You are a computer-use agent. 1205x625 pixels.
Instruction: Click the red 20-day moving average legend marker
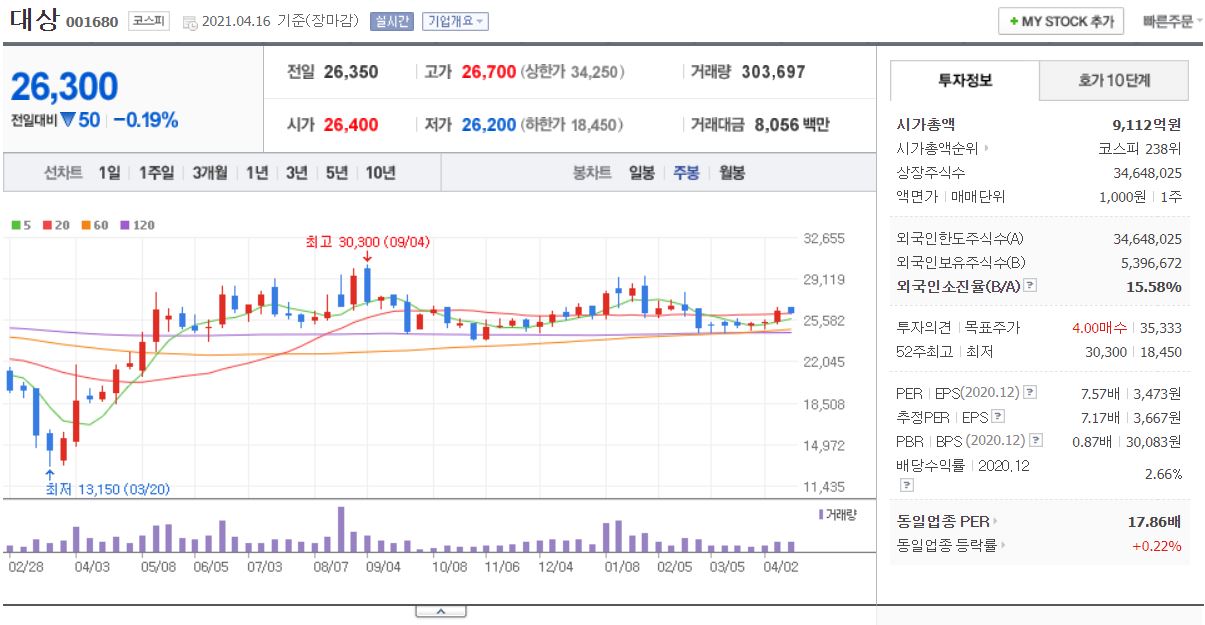(46, 225)
